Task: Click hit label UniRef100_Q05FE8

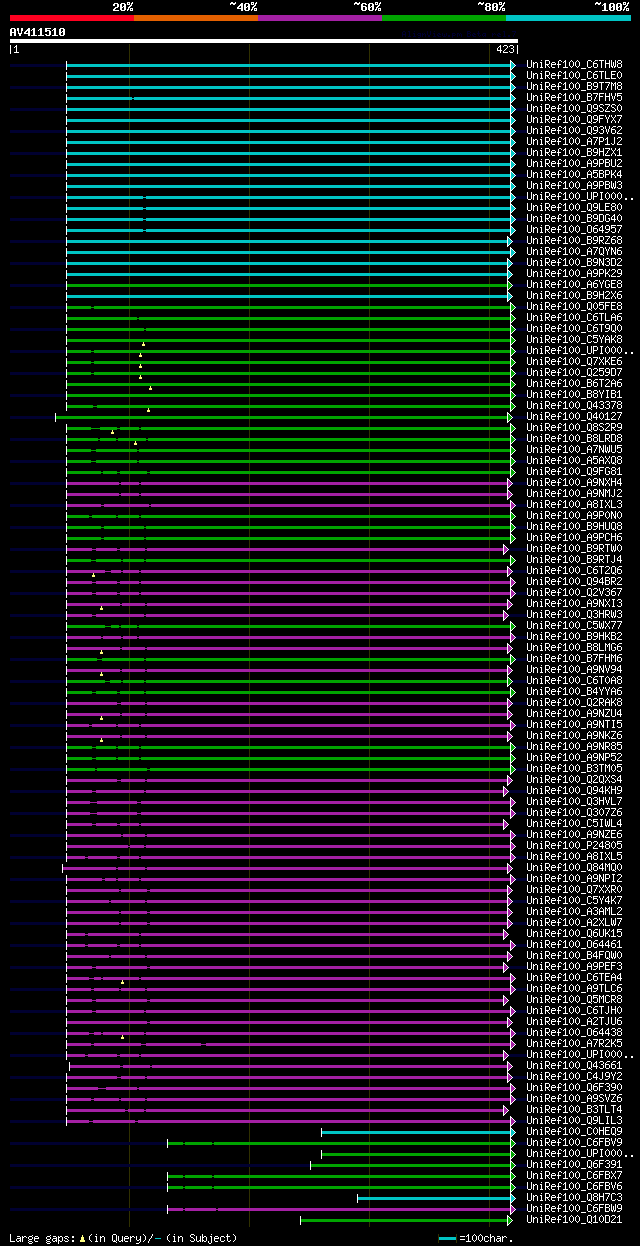Action: click(574, 306)
